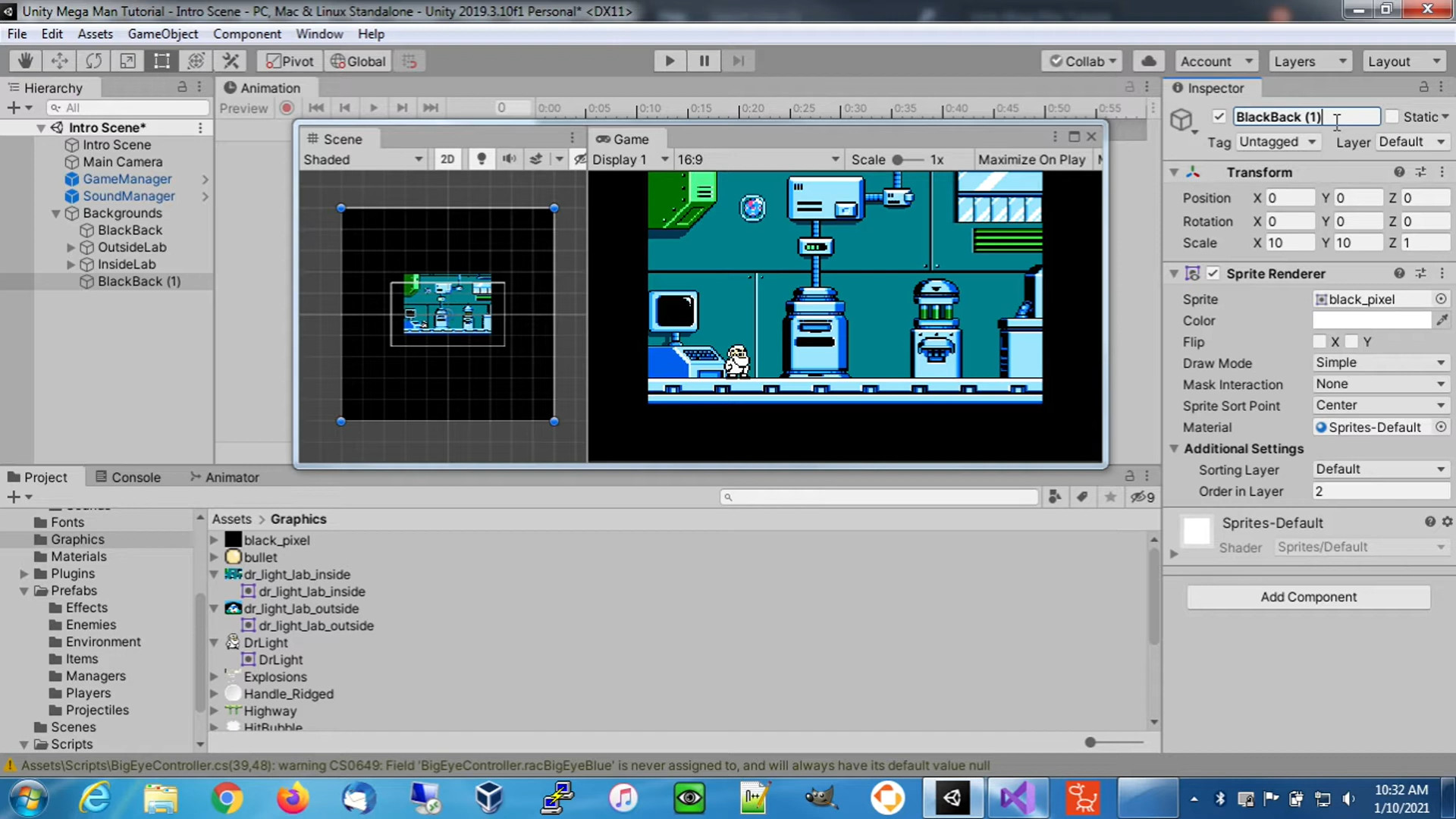Select the black_pixel asset in the Project panel

(276, 540)
